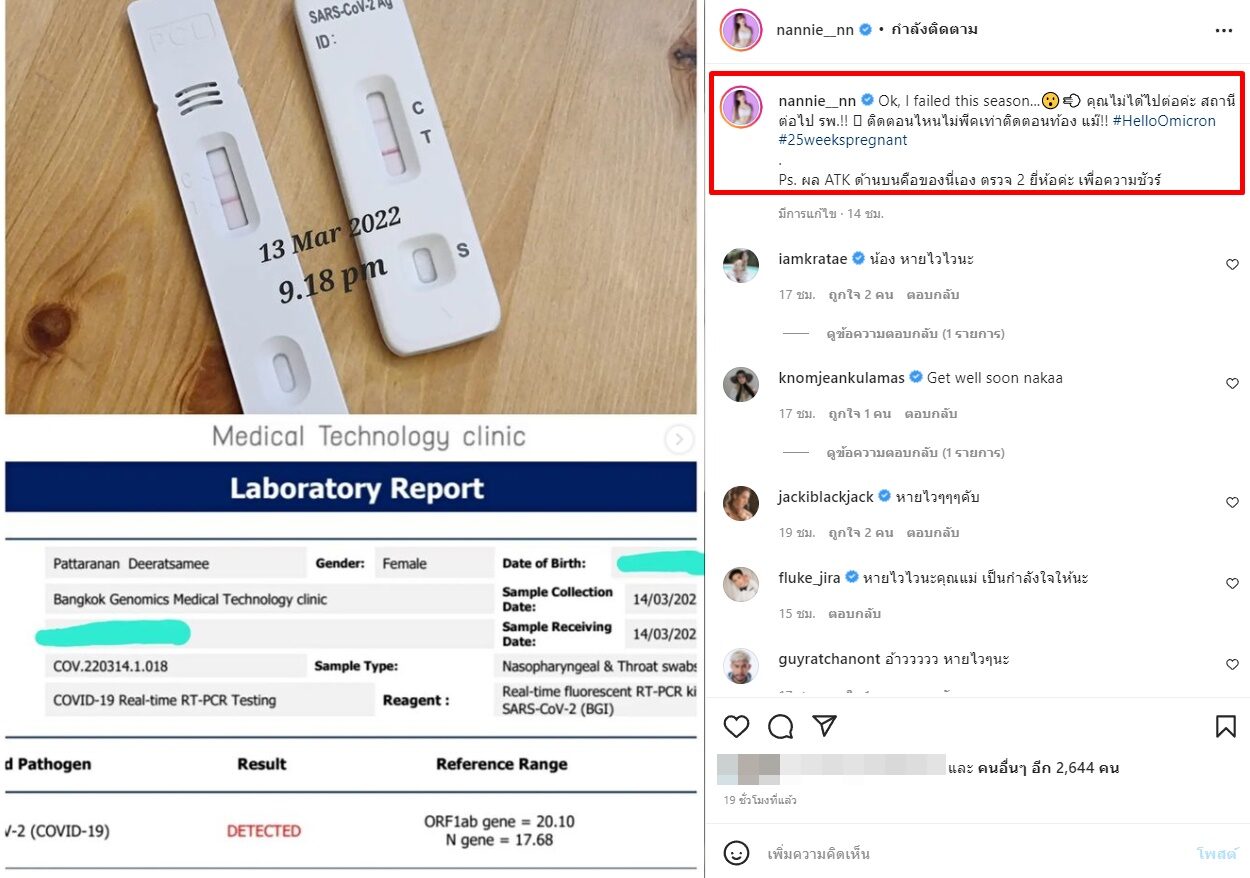Go to next photo with arrow
The width and height of the screenshot is (1250, 878).
coord(679,439)
